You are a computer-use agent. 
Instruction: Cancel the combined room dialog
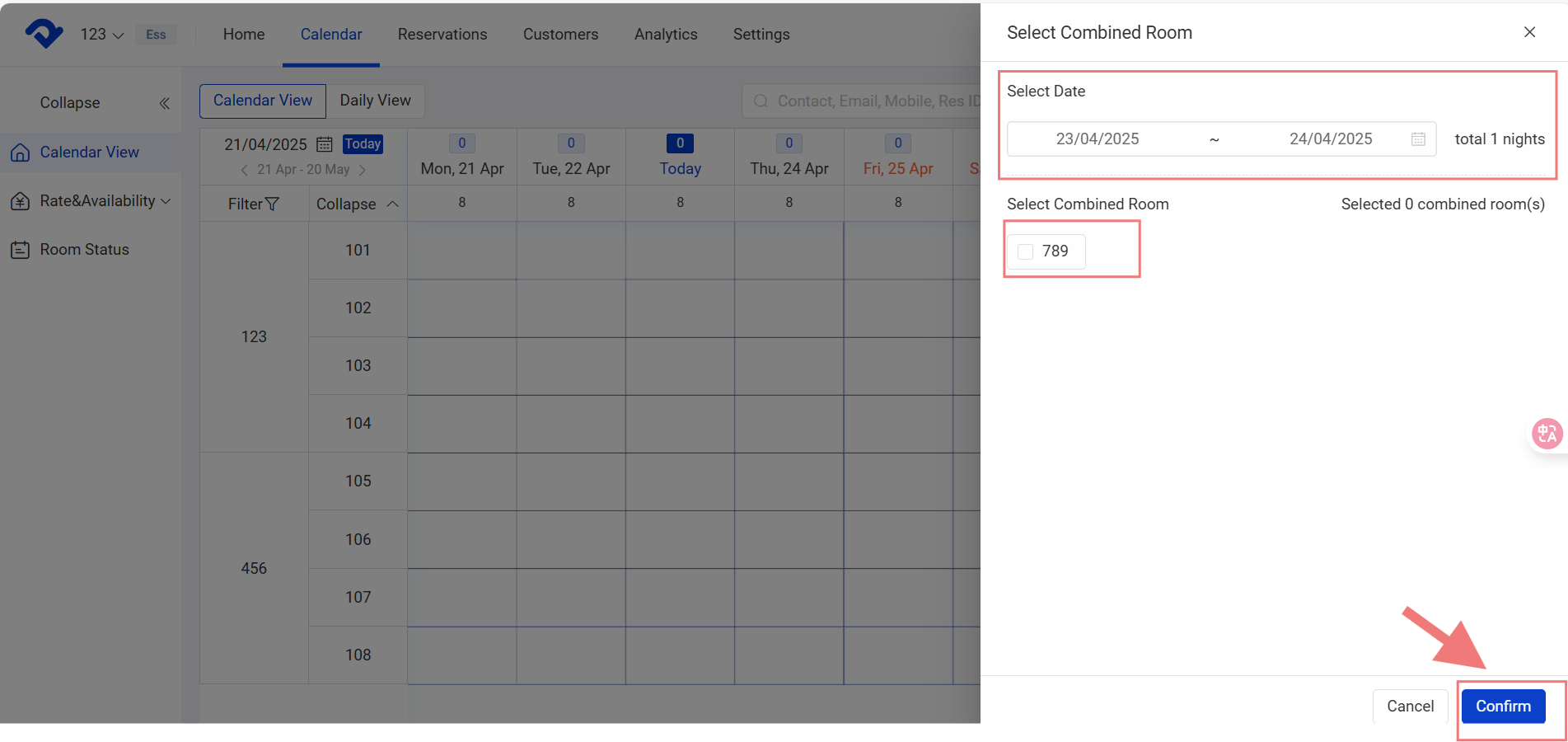pos(1410,707)
